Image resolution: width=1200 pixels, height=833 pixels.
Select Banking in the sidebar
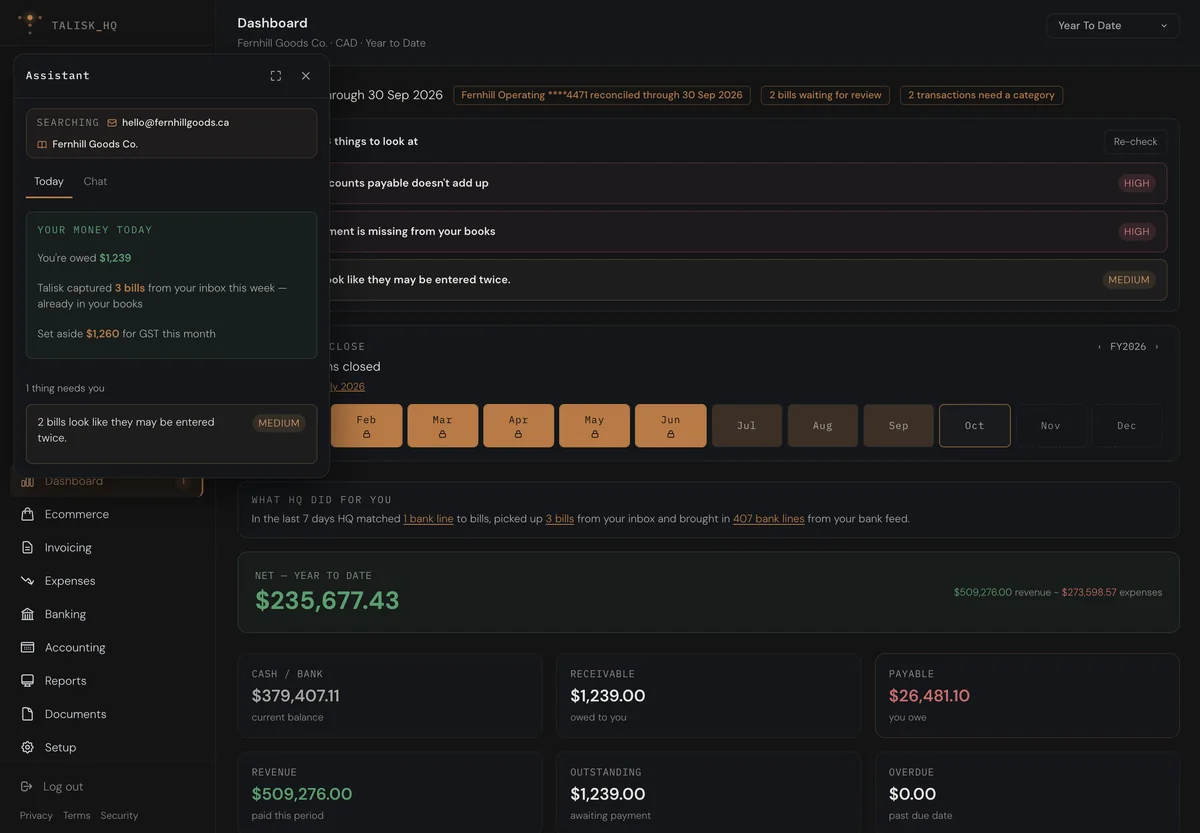[x=106, y=614]
